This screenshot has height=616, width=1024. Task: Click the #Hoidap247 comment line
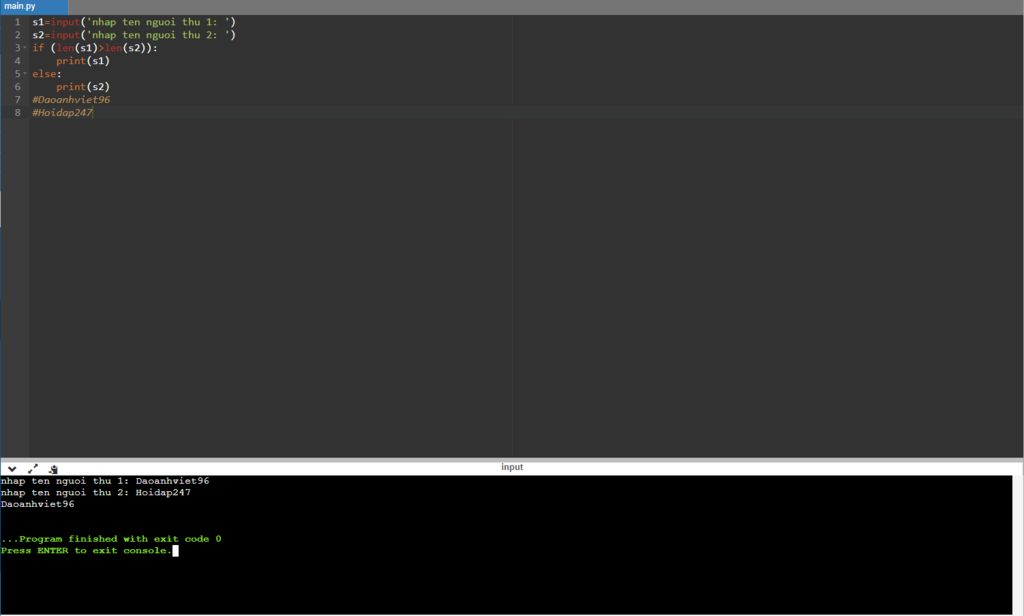62,113
